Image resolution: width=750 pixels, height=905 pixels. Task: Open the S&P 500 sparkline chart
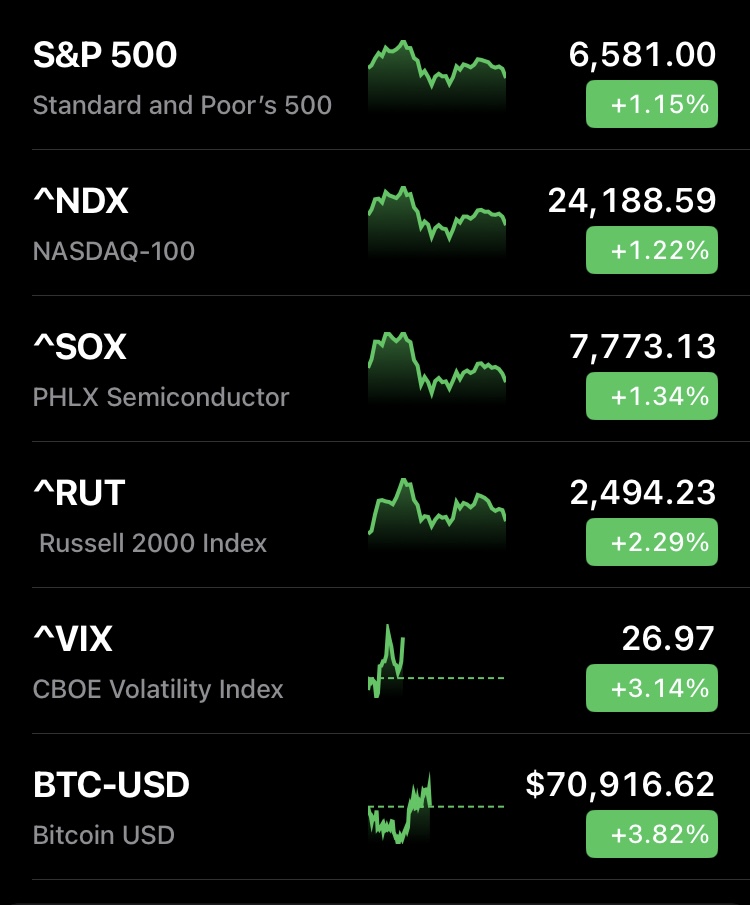pos(437,75)
